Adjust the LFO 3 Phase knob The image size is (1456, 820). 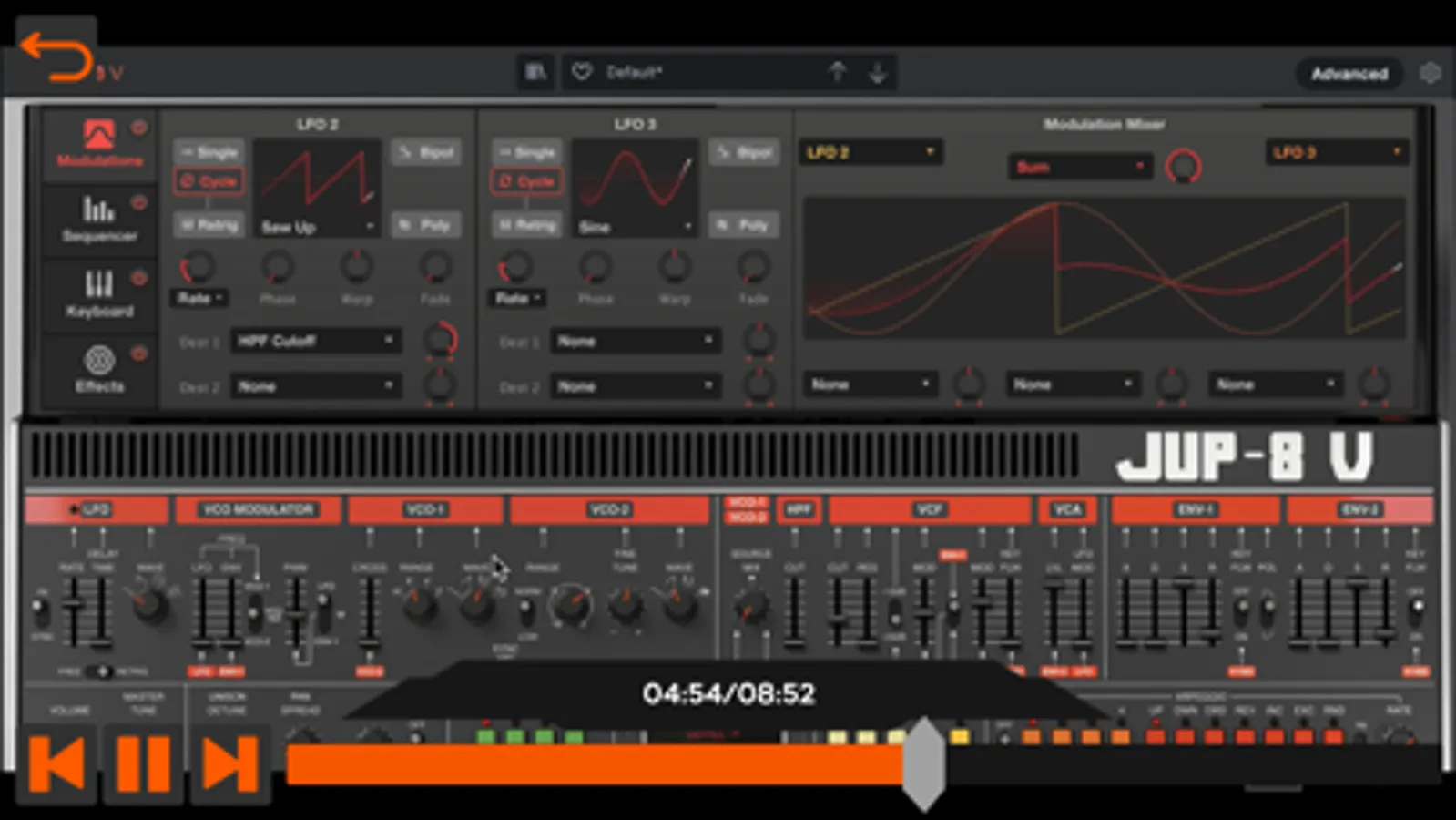coord(595,267)
